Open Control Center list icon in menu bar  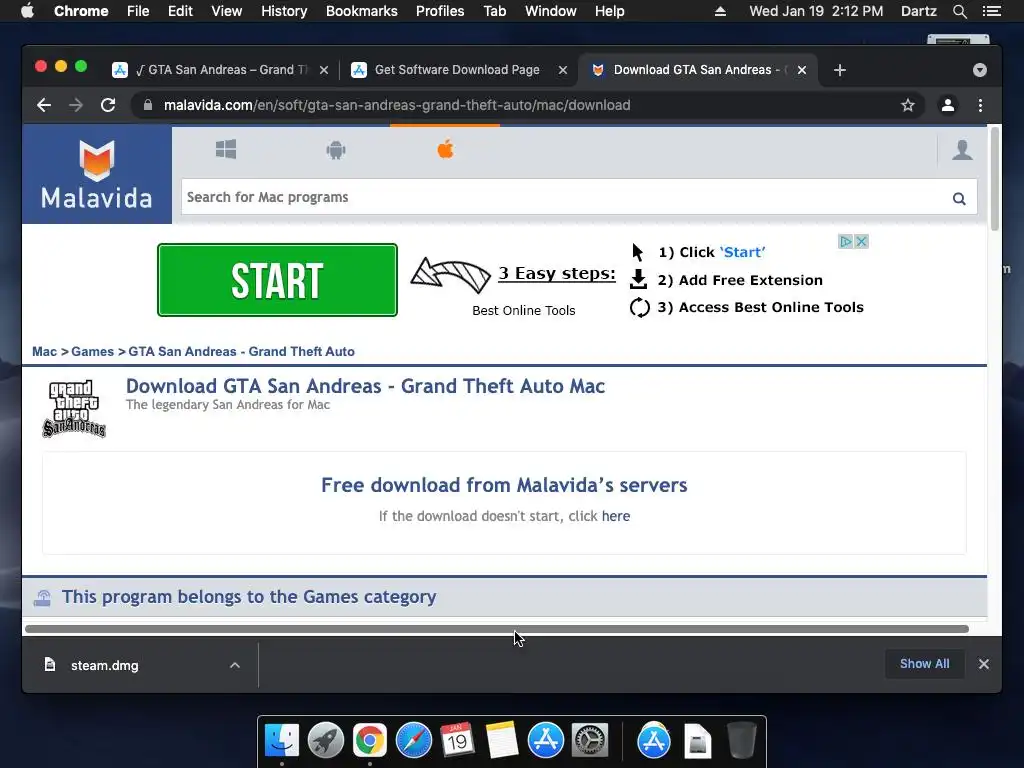(x=991, y=11)
